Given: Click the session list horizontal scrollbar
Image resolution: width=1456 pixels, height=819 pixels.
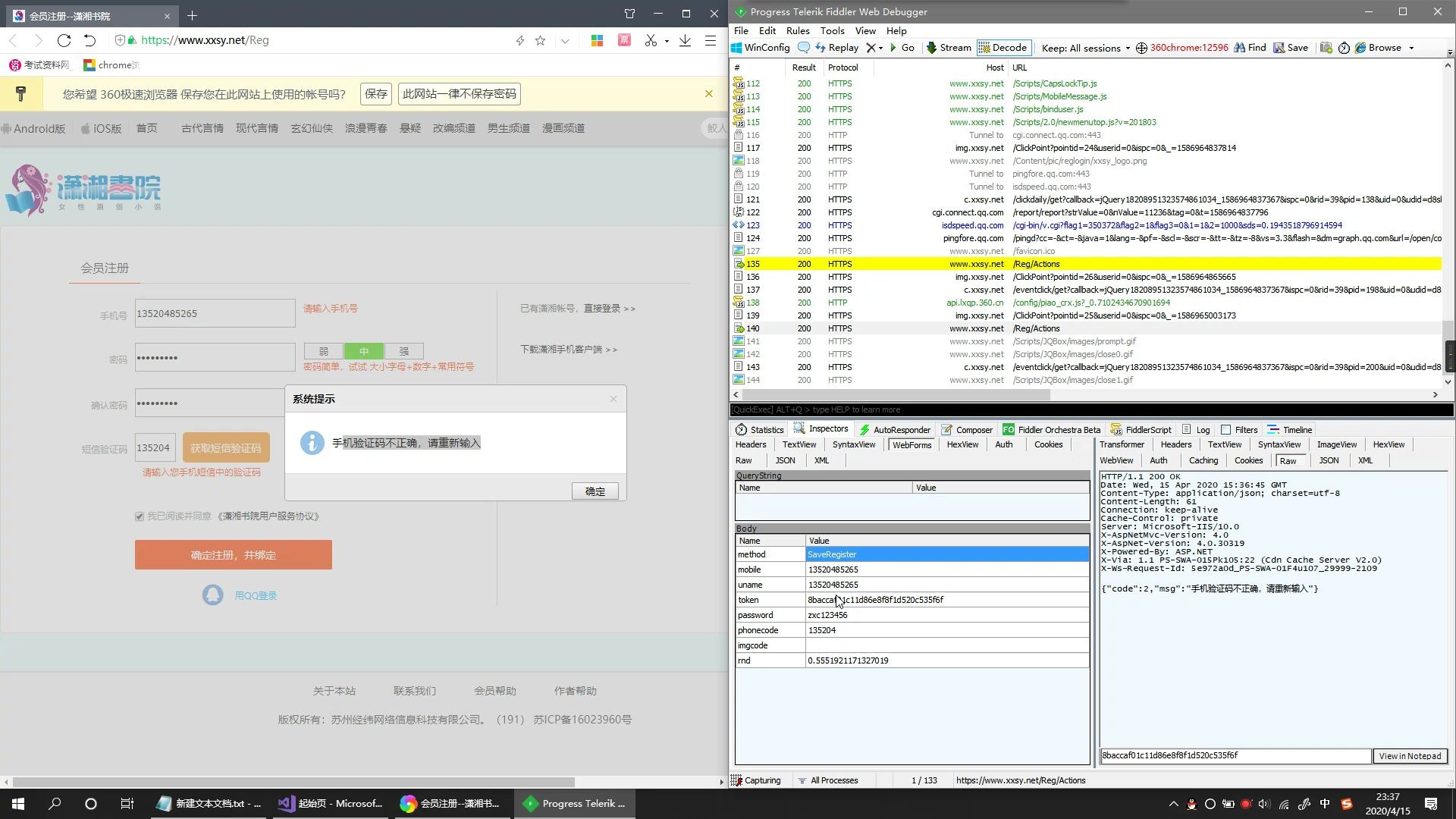Looking at the screenshot, I should click(x=898, y=395).
